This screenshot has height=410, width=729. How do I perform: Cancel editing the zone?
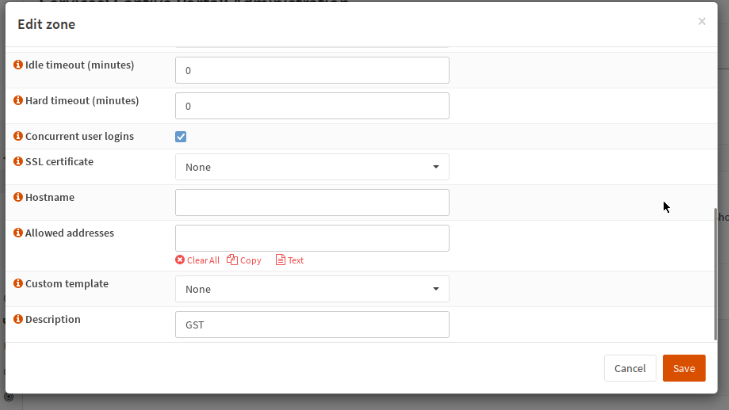coord(630,368)
